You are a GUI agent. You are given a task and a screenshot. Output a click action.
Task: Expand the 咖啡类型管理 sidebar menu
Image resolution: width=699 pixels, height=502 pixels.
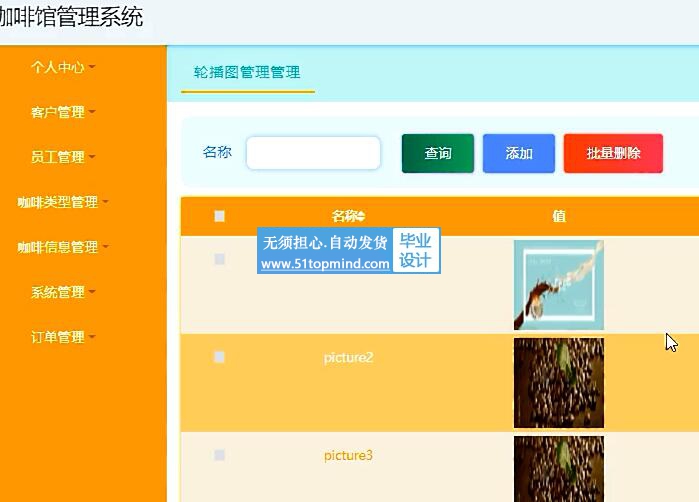(x=63, y=202)
